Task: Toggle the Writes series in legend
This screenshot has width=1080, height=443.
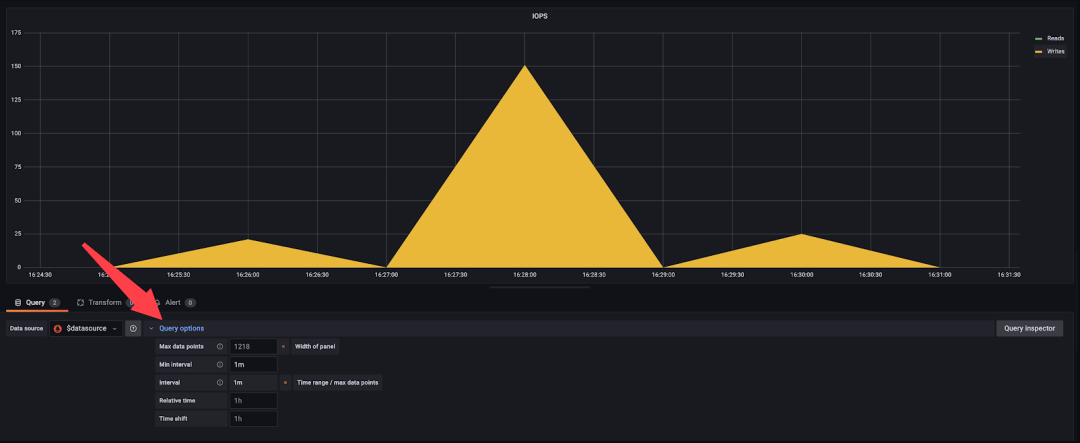Action: pyautogui.click(x=1050, y=52)
